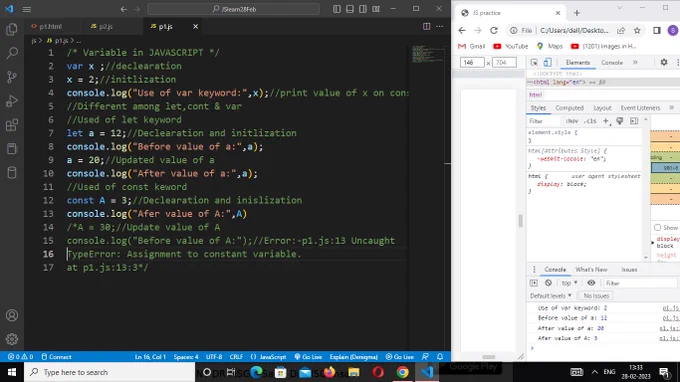Click the errors and warnings status item
680x382 pixels.
click(x=20, y=357)
